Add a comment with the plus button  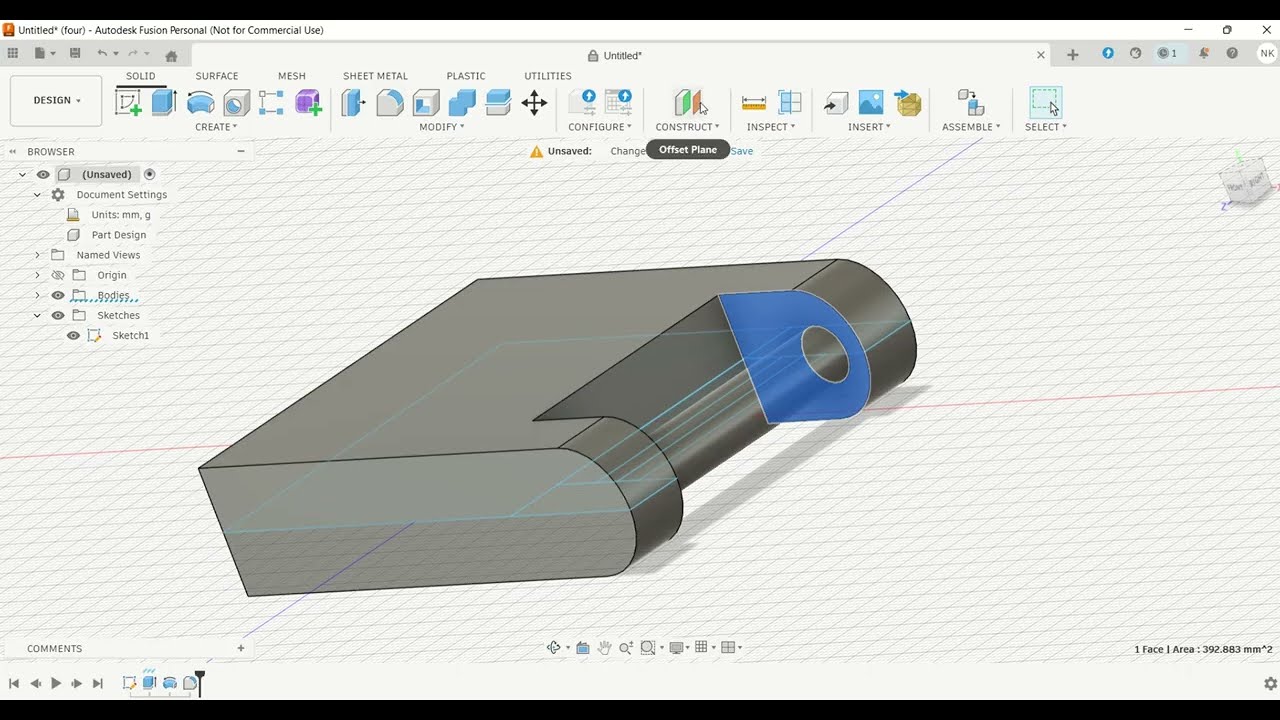240,648
